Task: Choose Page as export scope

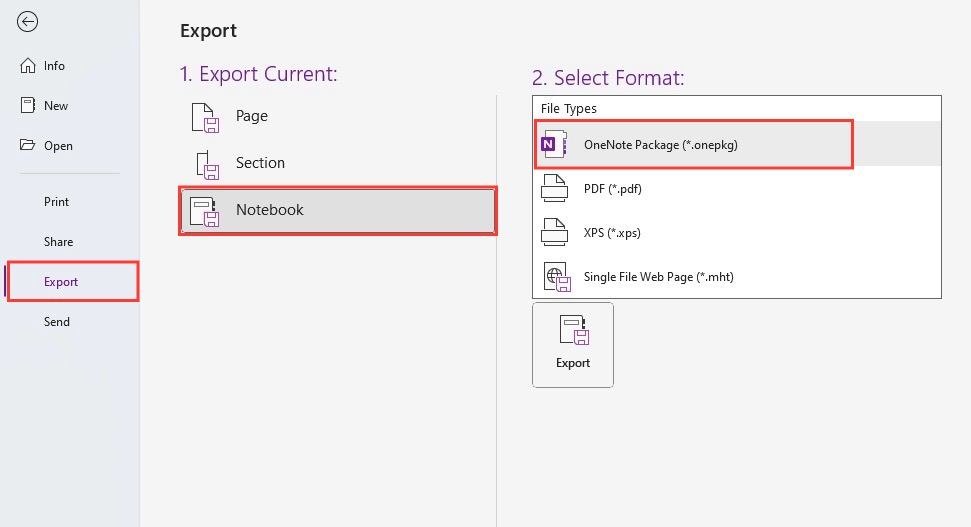Action: click(338, 116)
